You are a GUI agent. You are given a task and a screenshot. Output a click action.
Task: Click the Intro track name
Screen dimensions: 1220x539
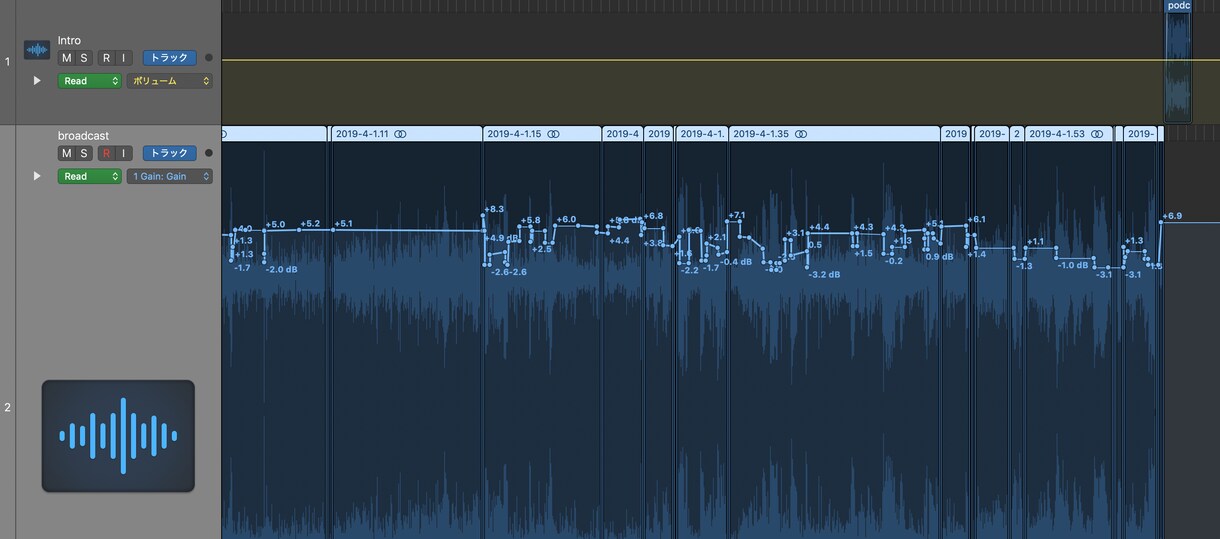point(69,41)
